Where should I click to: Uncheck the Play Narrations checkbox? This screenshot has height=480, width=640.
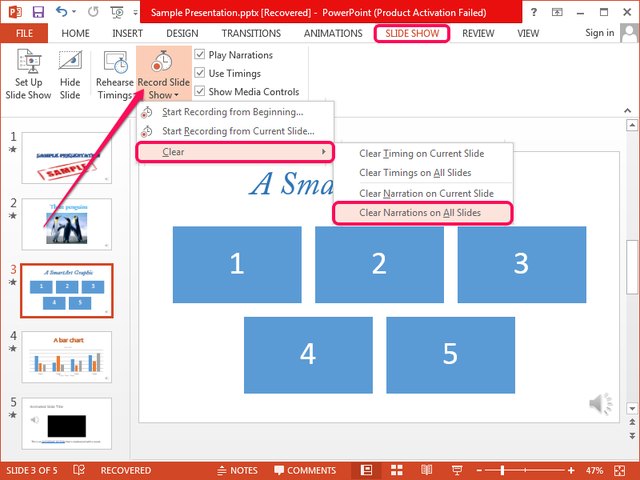[200, 55]
